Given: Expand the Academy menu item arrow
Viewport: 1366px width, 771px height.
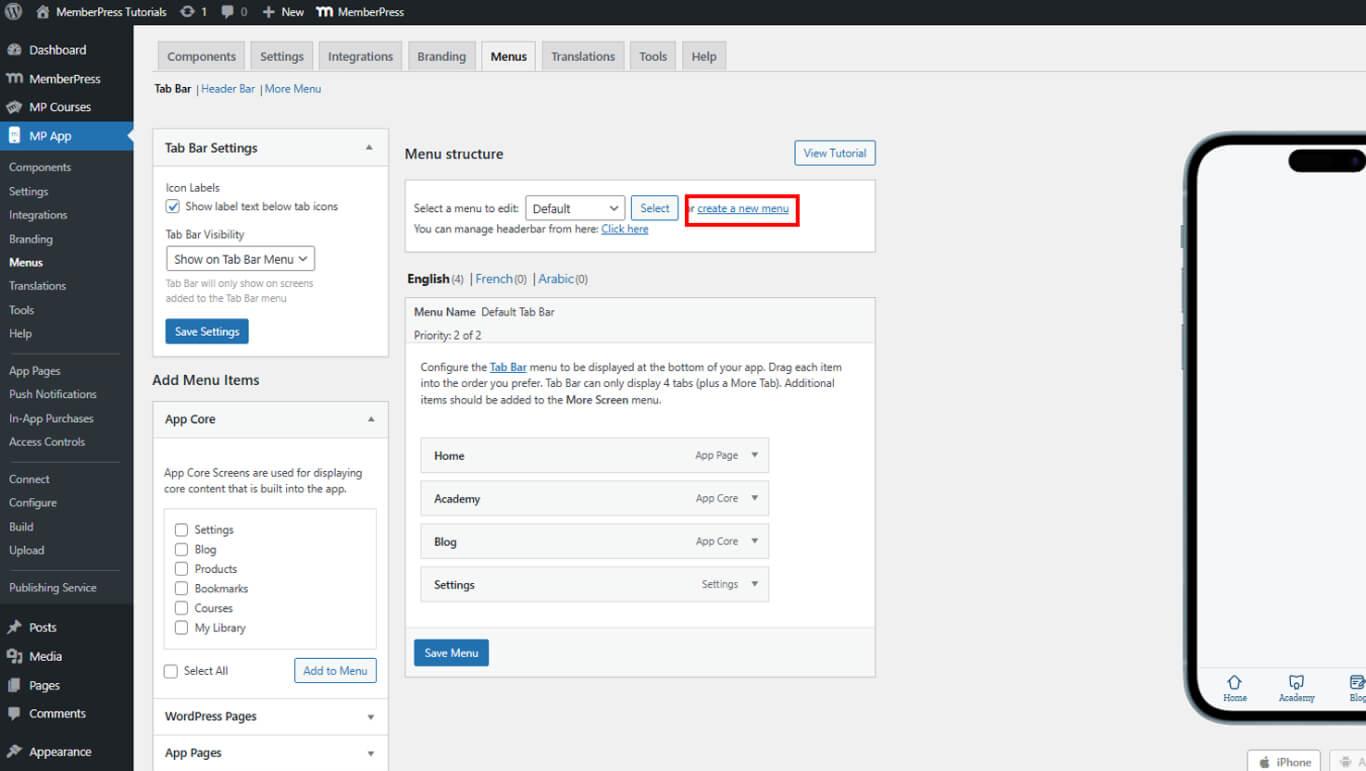Looking at the screenshot, I should point(754,498).
